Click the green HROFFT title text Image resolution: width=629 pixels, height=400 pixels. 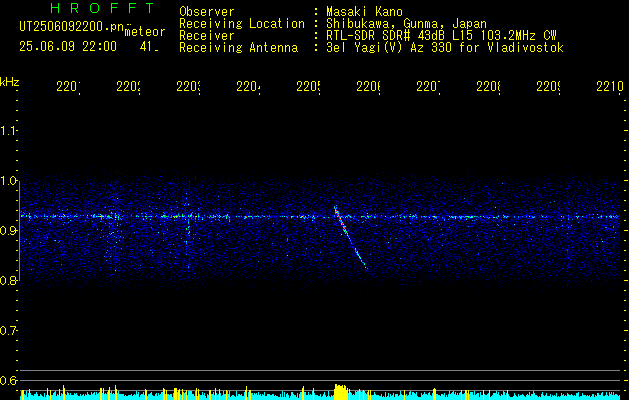[103, 8]
